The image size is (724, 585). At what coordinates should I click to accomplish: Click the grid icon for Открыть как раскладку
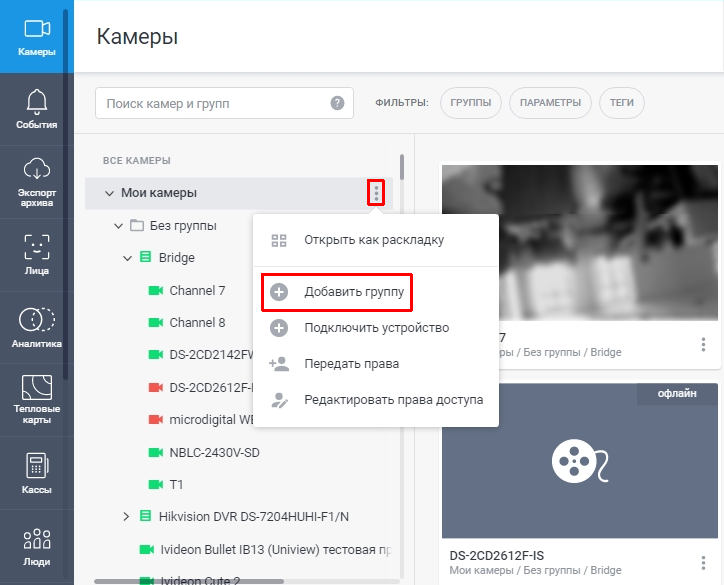pos(279,240)
